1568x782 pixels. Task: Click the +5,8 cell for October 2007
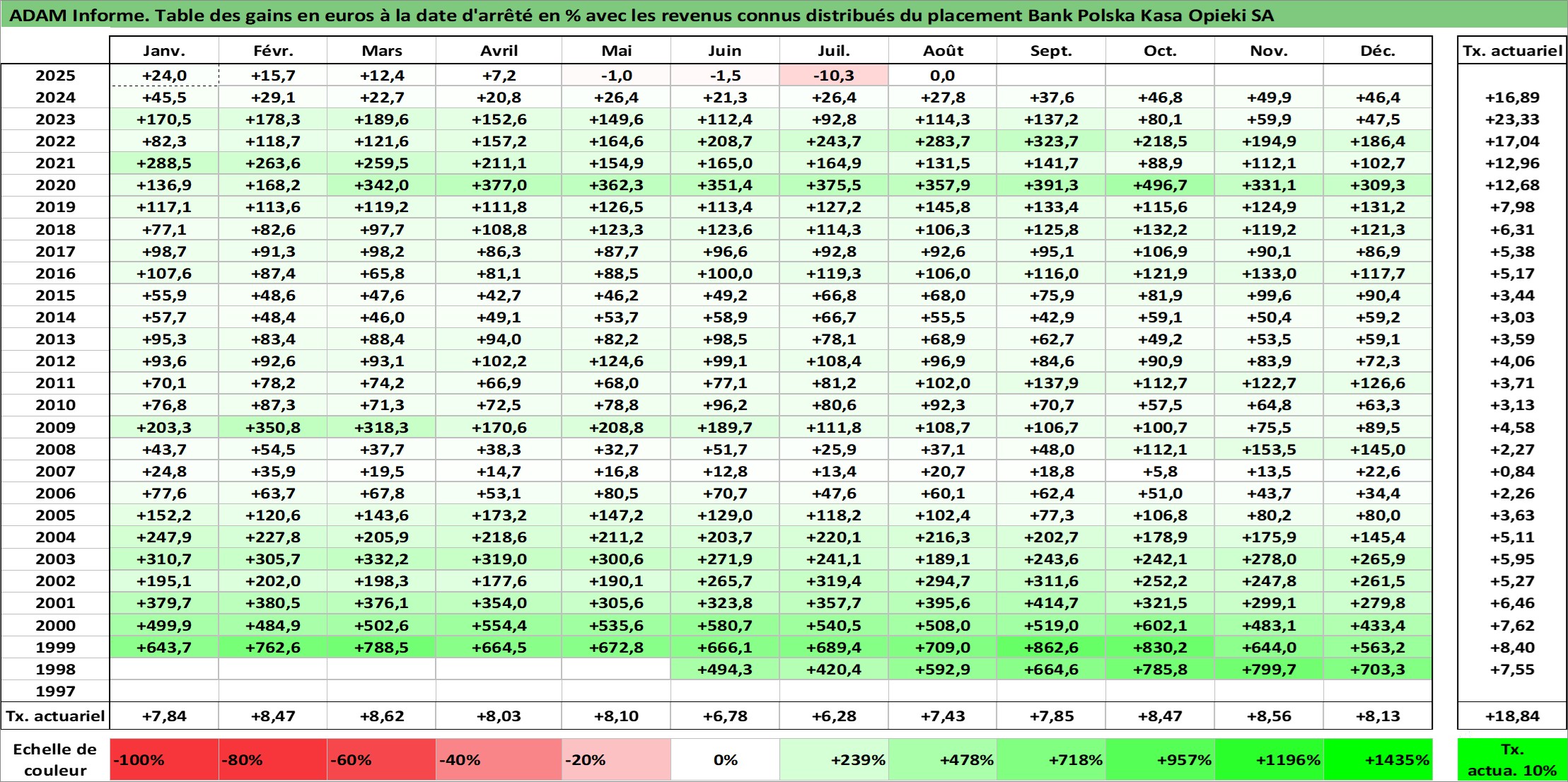1160,471
